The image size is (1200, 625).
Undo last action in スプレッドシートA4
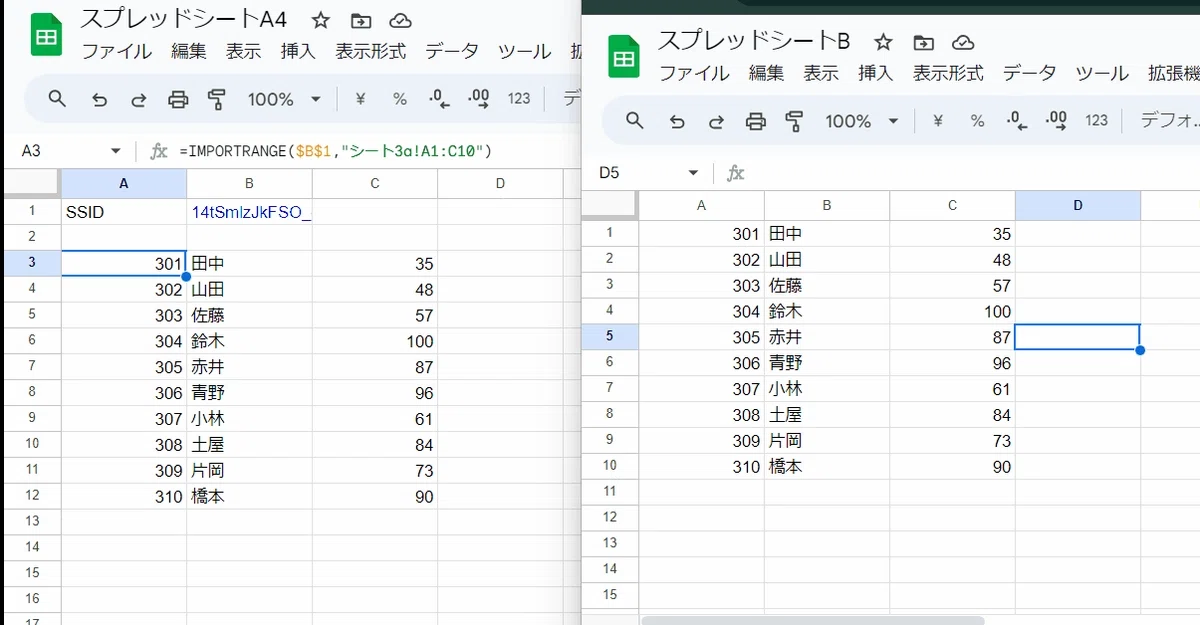[x=99, y=99]
